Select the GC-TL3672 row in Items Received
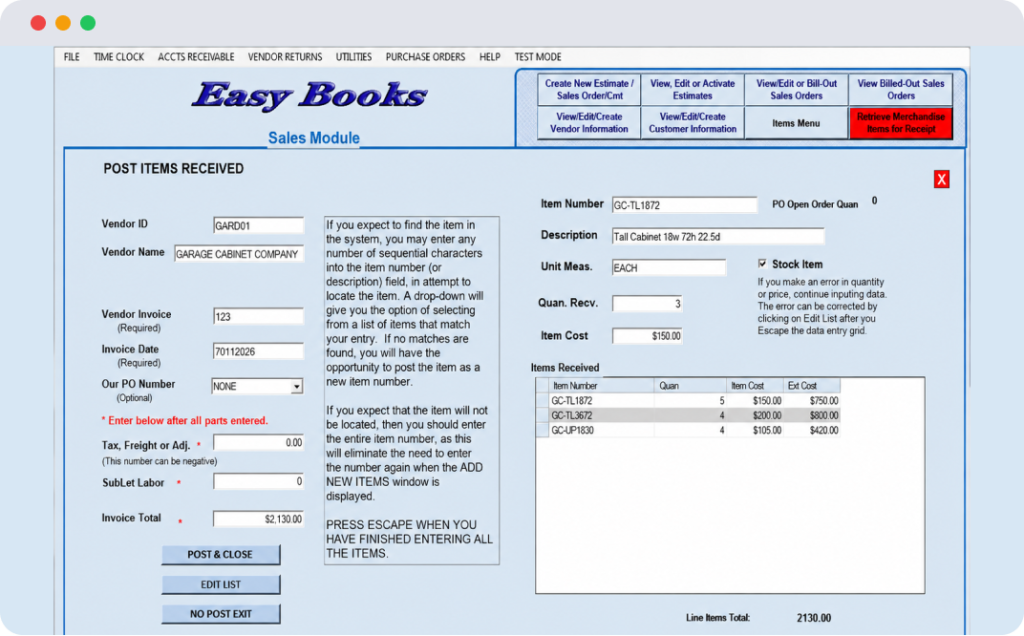The image size is (1024, 636). coord(688,415)
